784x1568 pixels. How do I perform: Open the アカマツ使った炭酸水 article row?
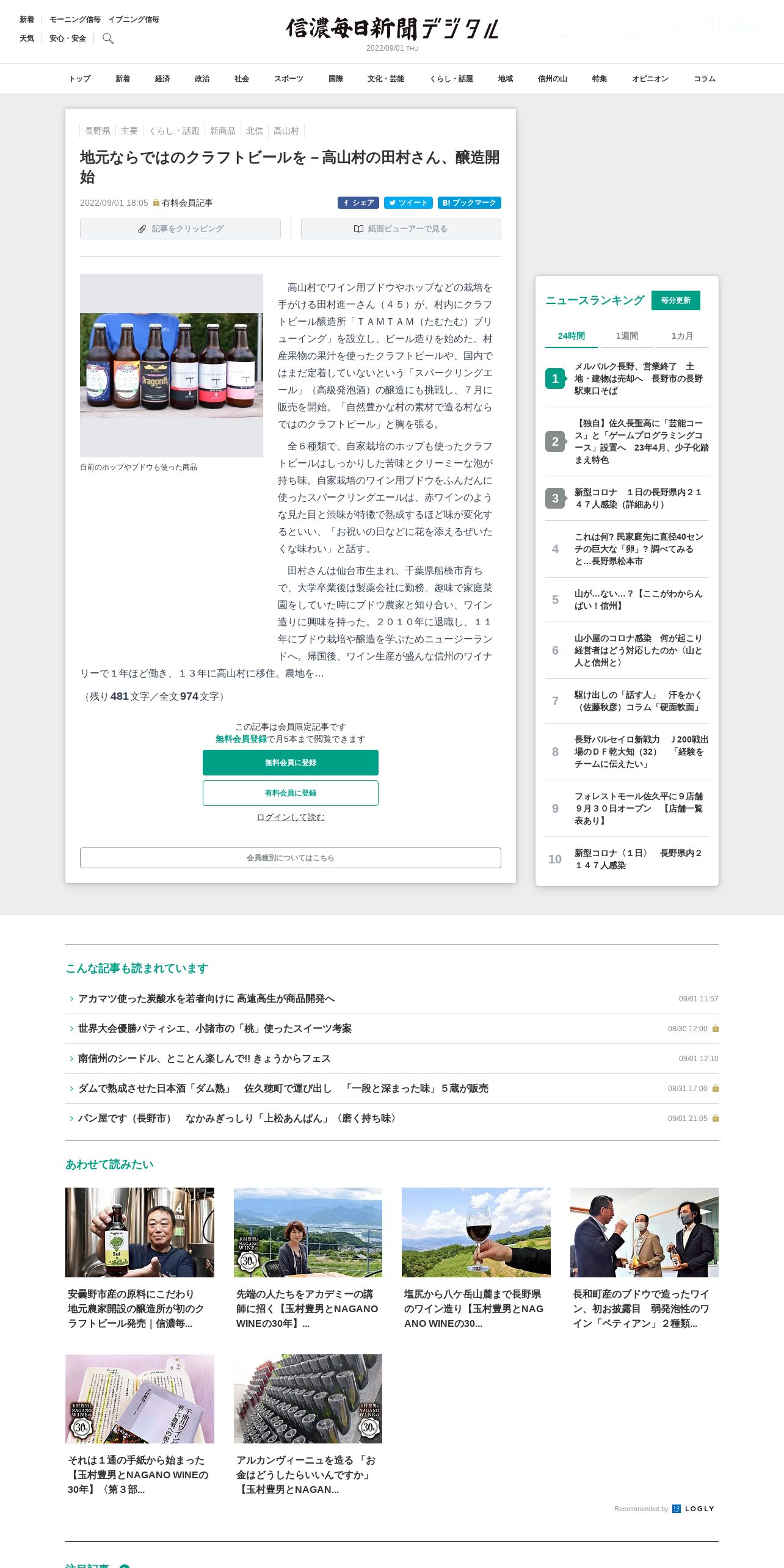[392, 999]
